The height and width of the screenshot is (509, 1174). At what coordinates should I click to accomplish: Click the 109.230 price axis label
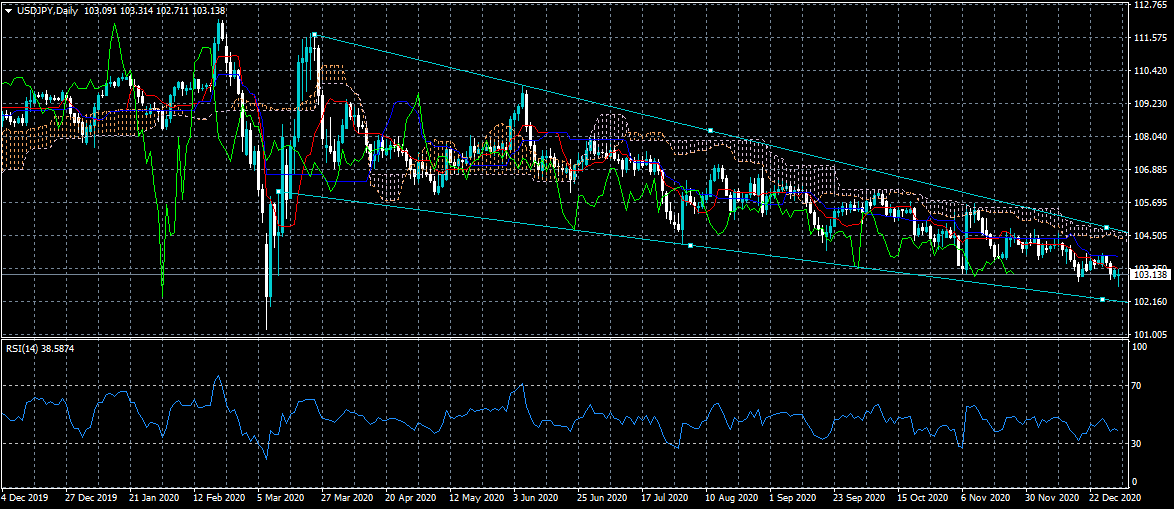click(1151, 103)
